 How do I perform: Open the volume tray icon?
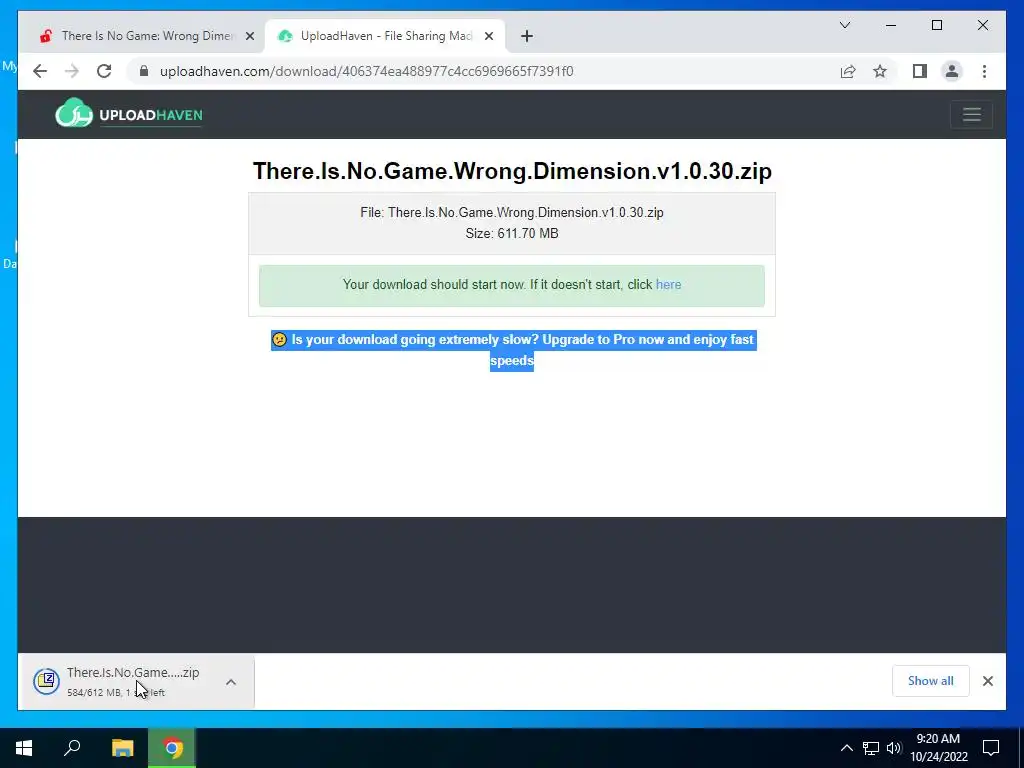894,748
